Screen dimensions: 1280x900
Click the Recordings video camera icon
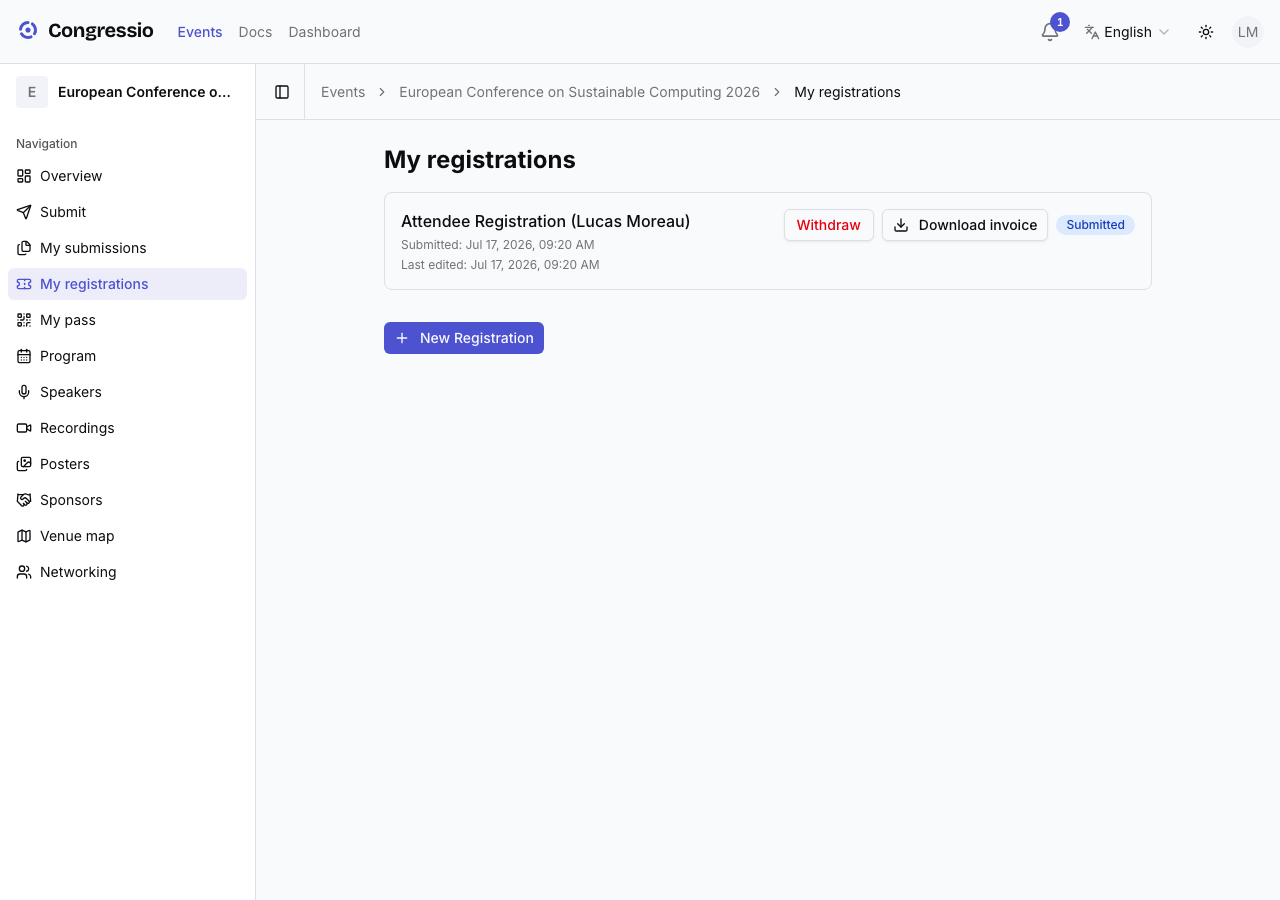[24, 428]
